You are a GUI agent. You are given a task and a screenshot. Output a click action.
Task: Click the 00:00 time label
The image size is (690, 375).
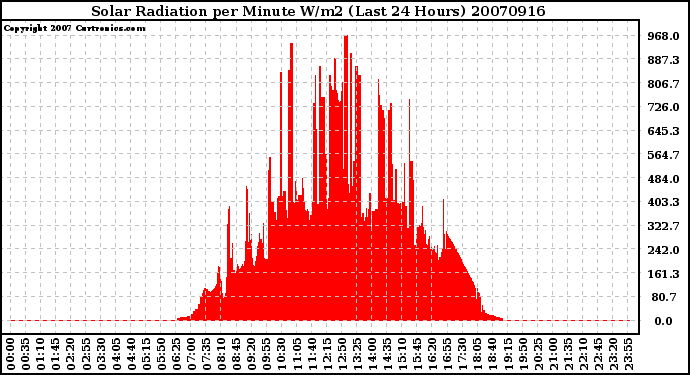click(x=11, y=355)
